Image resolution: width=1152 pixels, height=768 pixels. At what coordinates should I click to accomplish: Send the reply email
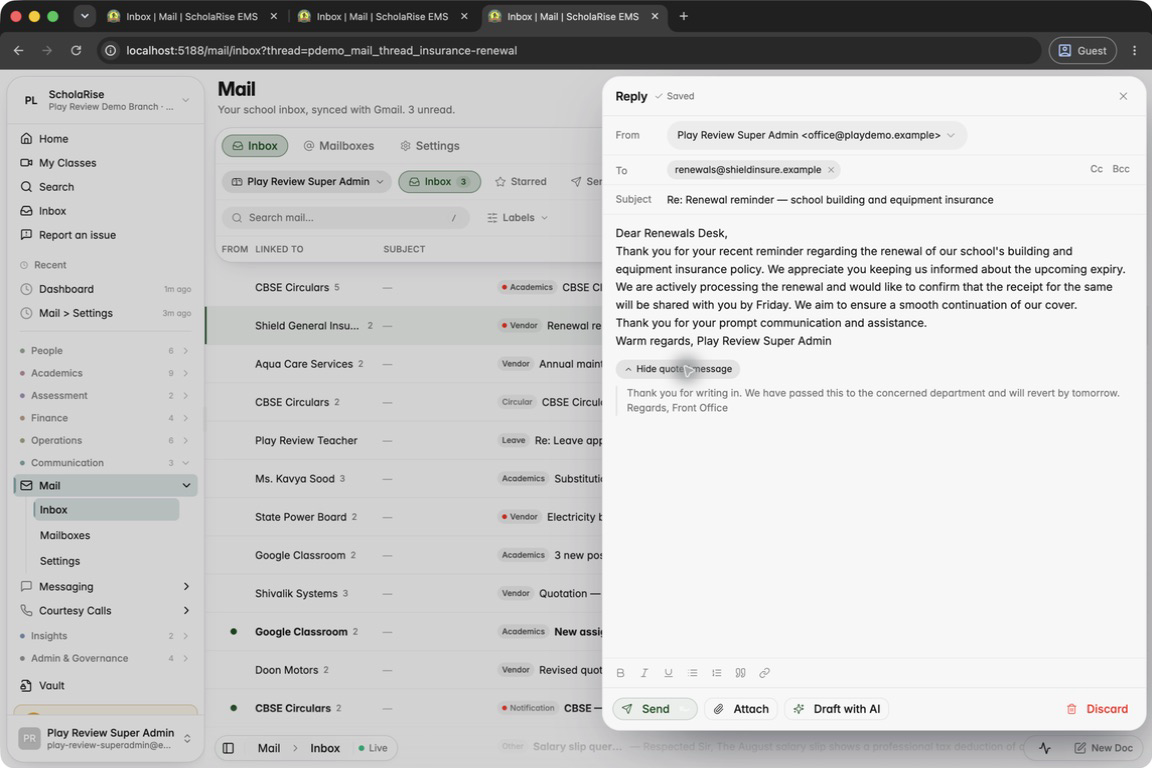655,708
